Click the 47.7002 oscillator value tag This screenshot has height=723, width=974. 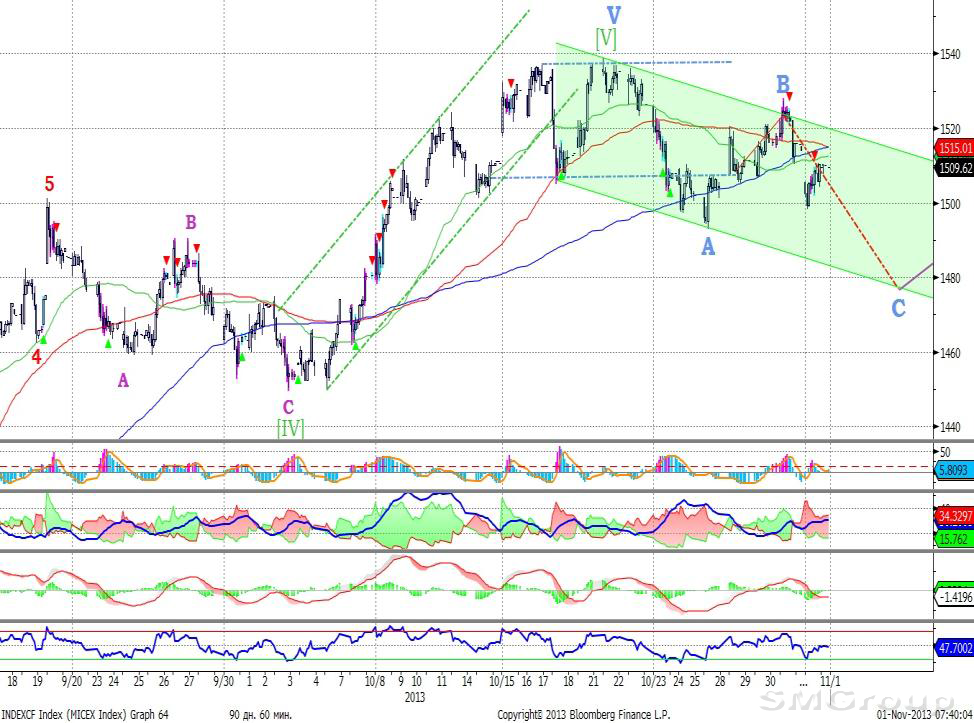(x=954, y=648)
